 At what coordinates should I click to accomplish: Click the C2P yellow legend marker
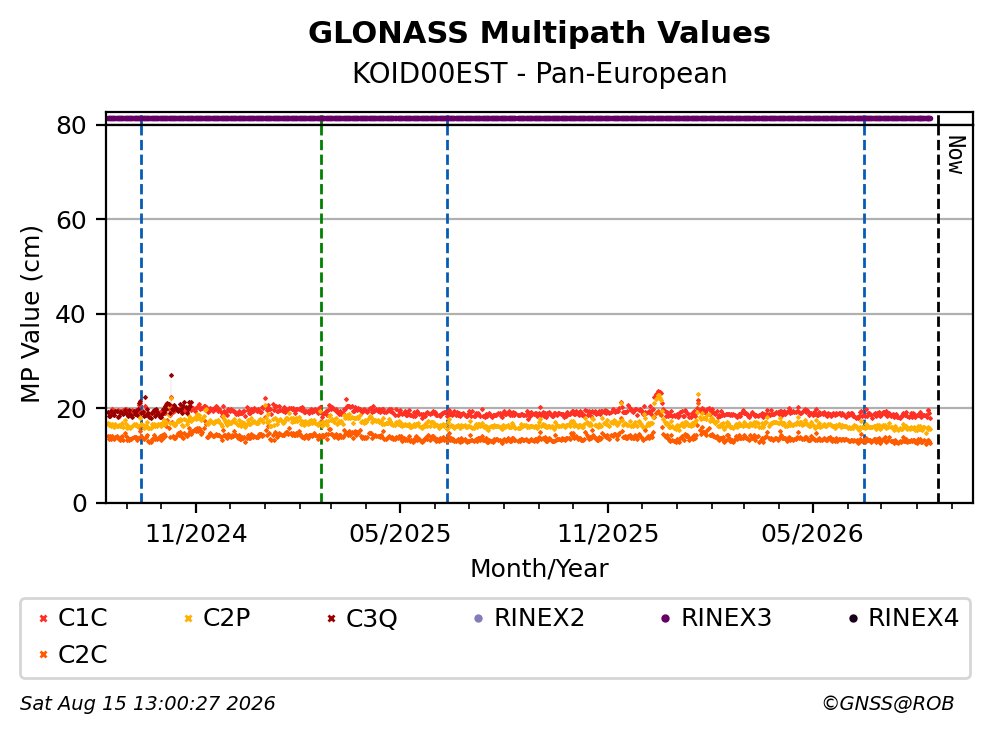click(188, 618)
